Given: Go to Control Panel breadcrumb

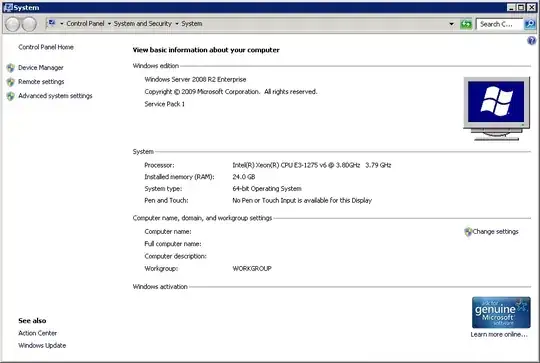Looking at the screenshot, I should point(85,23).
